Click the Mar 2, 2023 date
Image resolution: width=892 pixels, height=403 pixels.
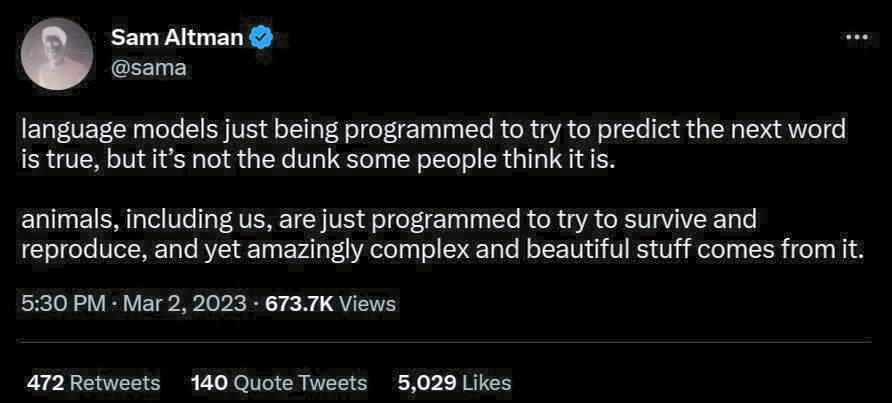point(184,303)
